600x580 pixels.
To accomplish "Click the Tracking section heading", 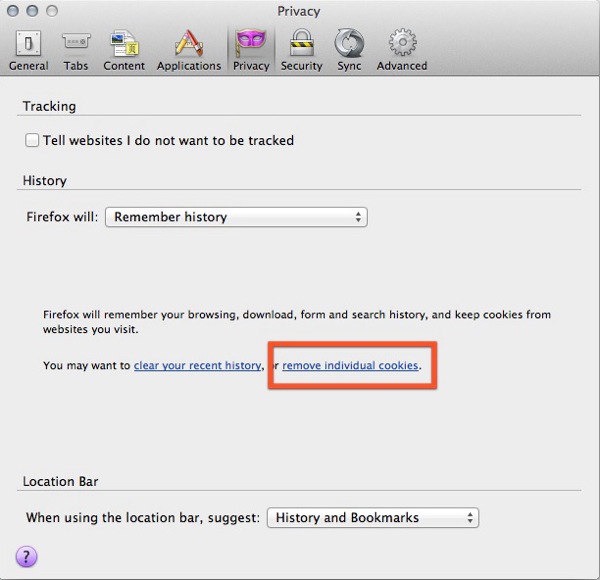I will coord(49,106).
